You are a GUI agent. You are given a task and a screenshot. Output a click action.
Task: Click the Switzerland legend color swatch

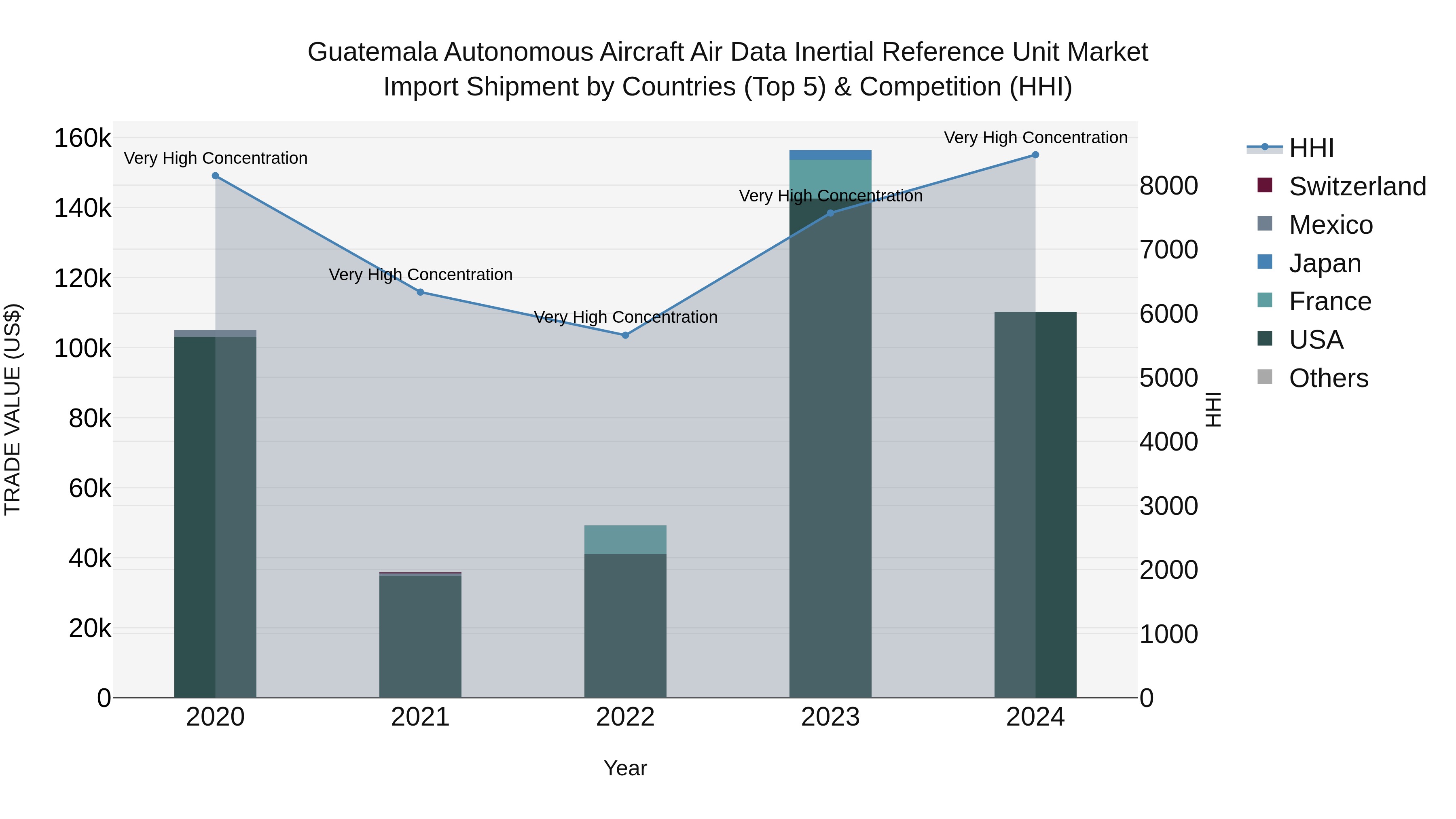pos(1265,185)
